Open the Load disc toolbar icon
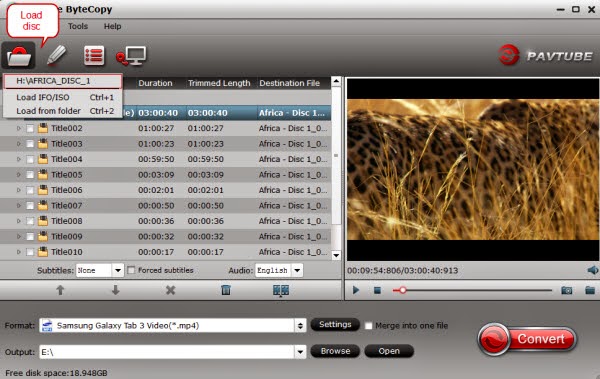The width and height of the screenshot is (600, 379). [18, 56]
